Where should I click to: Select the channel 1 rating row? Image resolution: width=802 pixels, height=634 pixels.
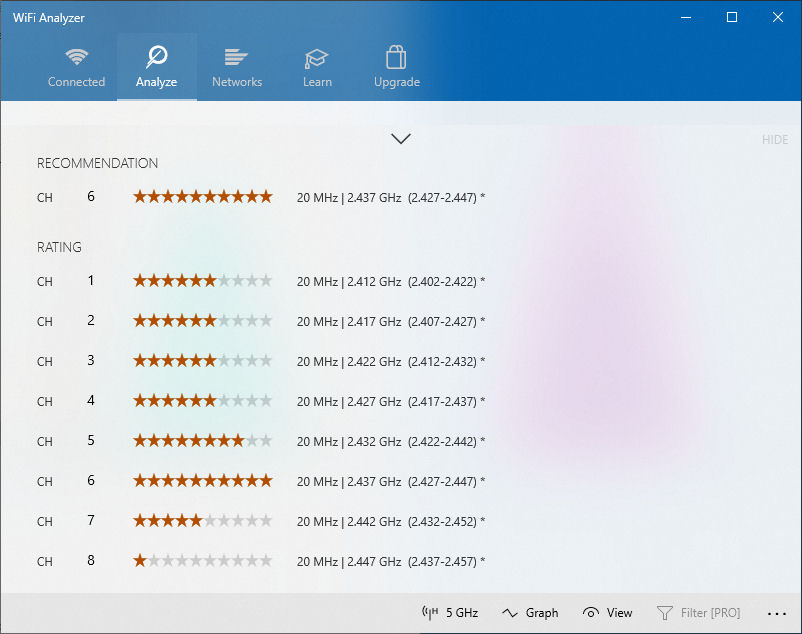(x=202, y=281)
